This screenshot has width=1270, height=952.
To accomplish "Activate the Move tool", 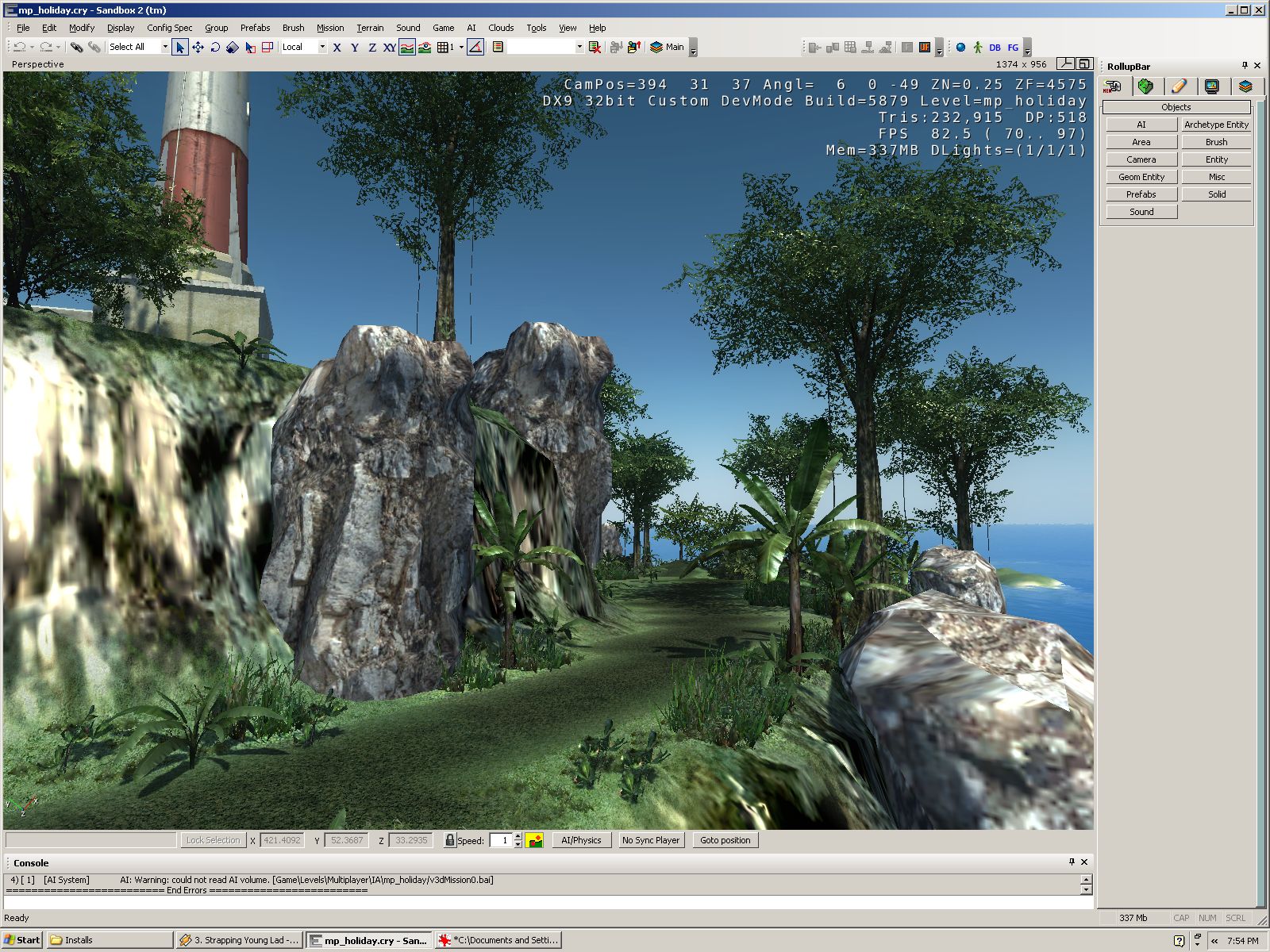I will point(198,48).
